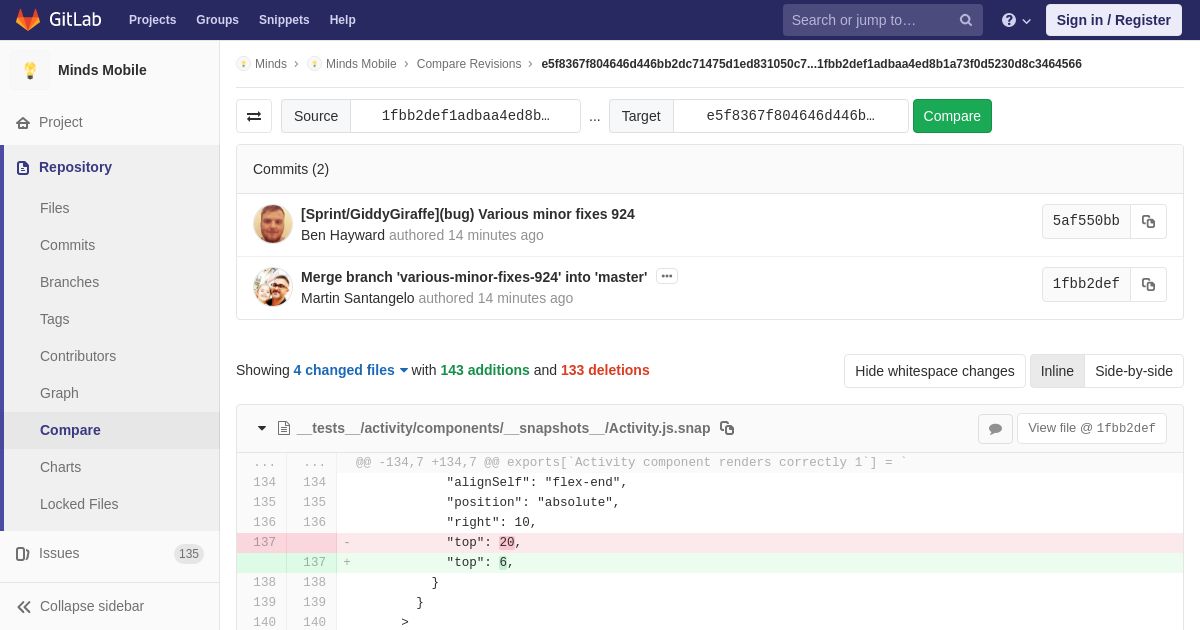
Task: Click the search magnifier icon
Action: 965,20
